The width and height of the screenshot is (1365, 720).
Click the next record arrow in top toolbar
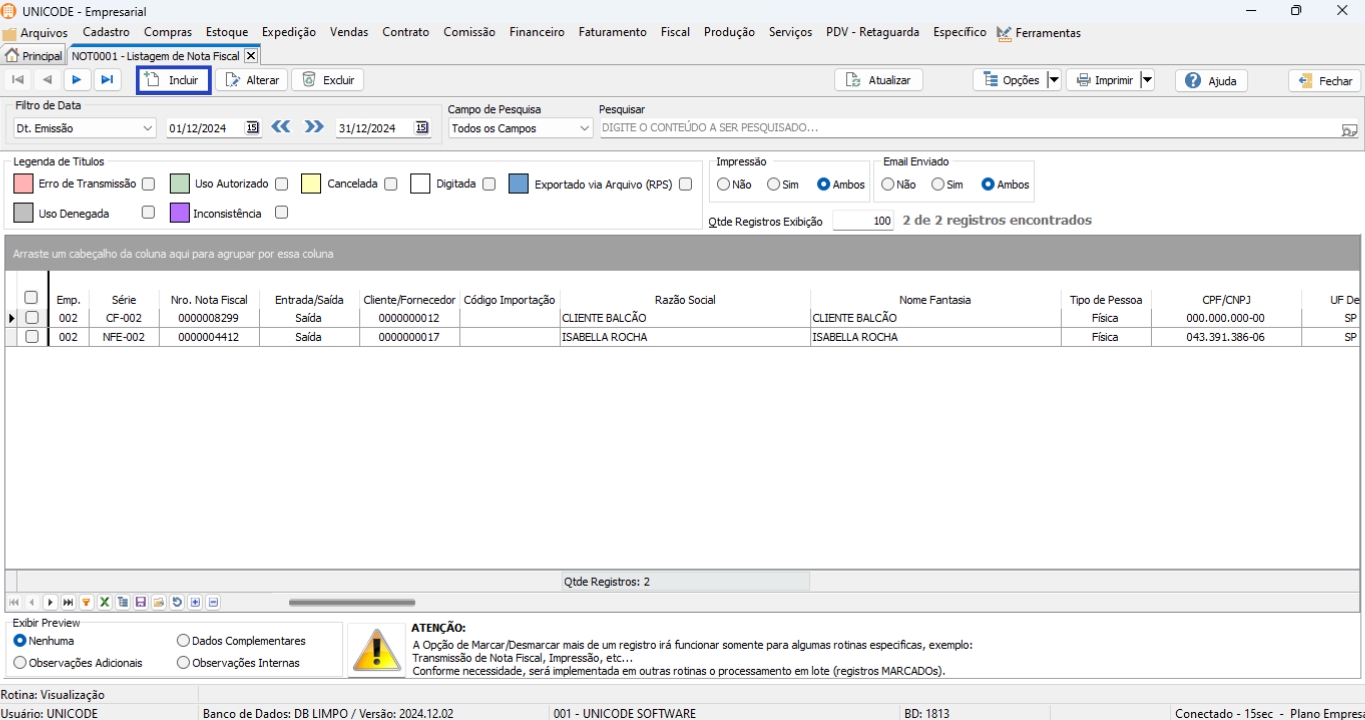[77, 80]
